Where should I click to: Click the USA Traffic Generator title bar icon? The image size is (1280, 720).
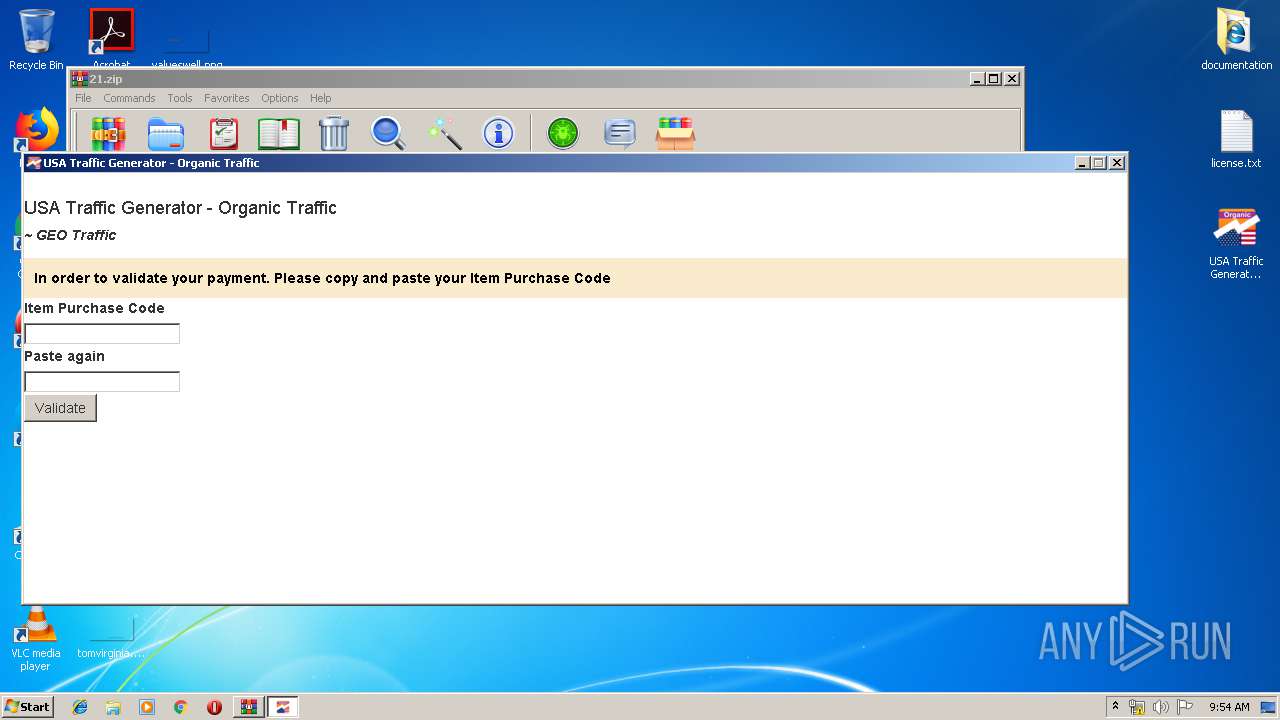pos(33,163)
